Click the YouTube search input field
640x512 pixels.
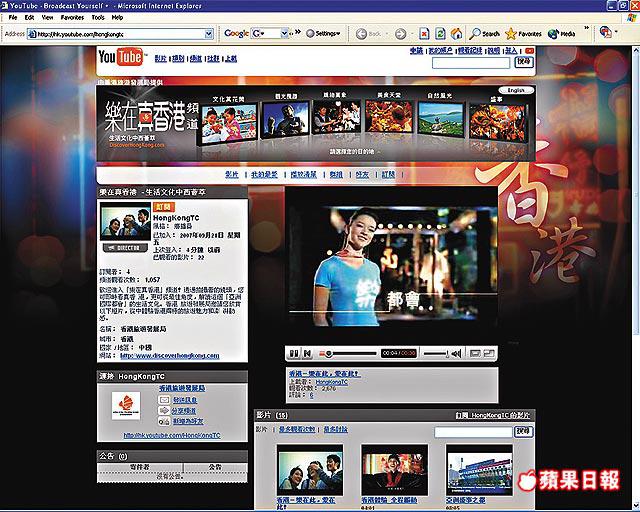pyautogui.click(x=471, y=62)
